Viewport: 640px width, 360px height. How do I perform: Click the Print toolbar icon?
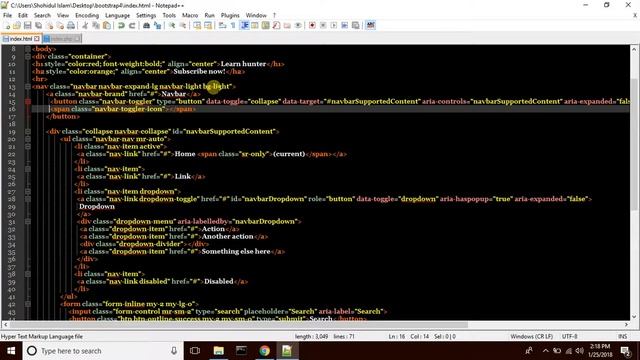(x=71, y=25)
